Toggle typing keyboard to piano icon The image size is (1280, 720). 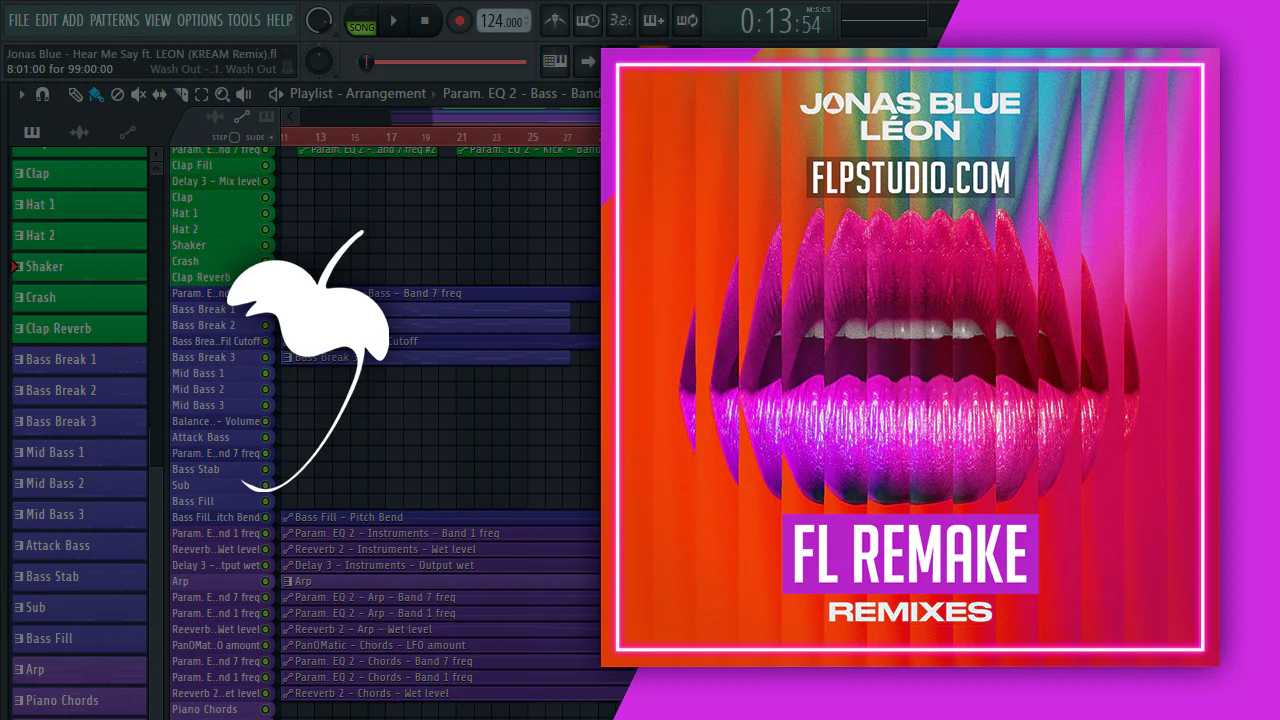[x=555, y=61]
